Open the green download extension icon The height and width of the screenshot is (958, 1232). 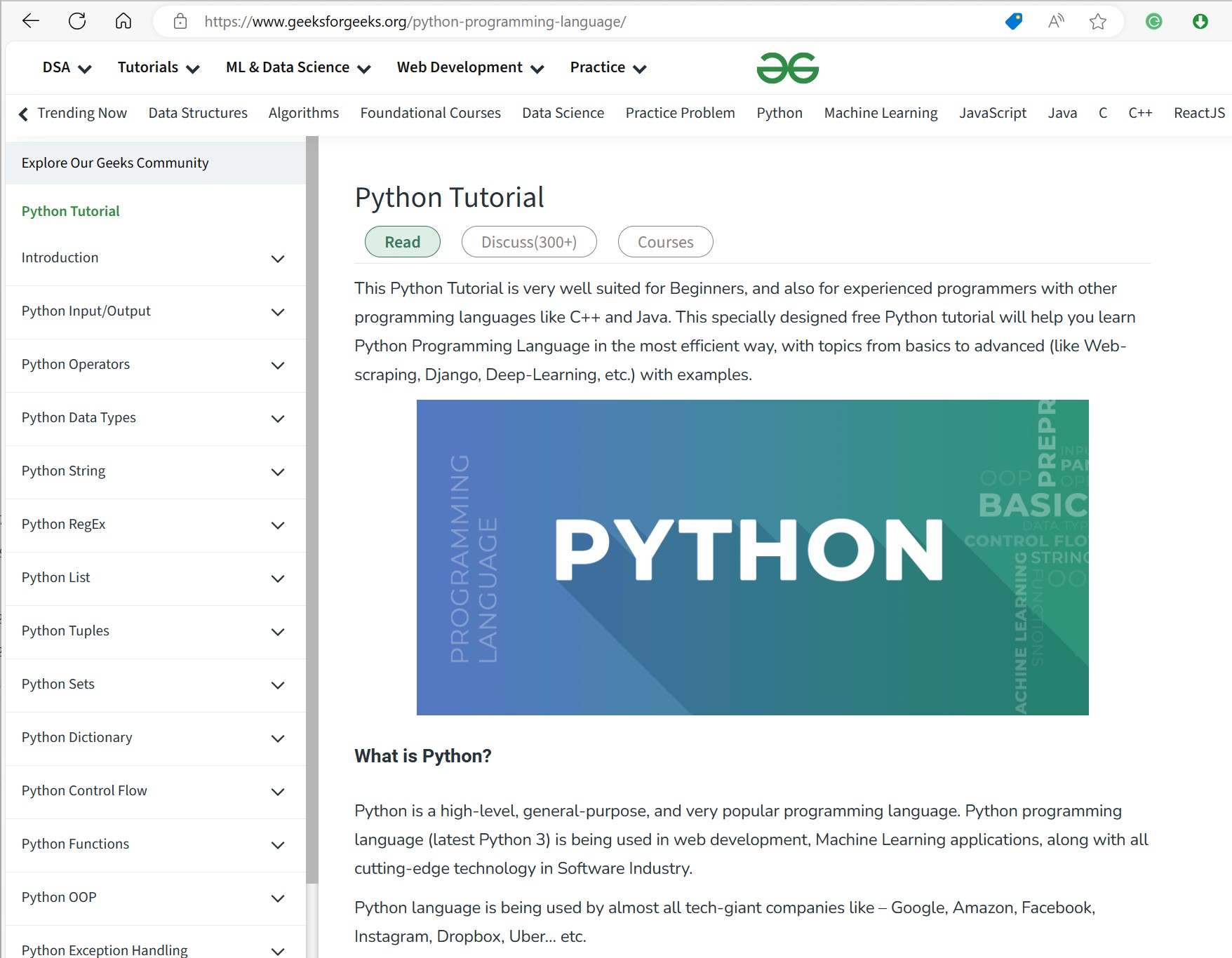1200,22
